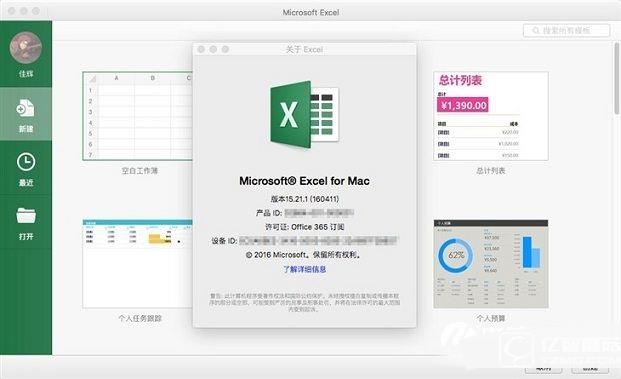Screen dimensions: 621x379
Task: Select the New (新建) sidebar item
Action: point(26,114)
